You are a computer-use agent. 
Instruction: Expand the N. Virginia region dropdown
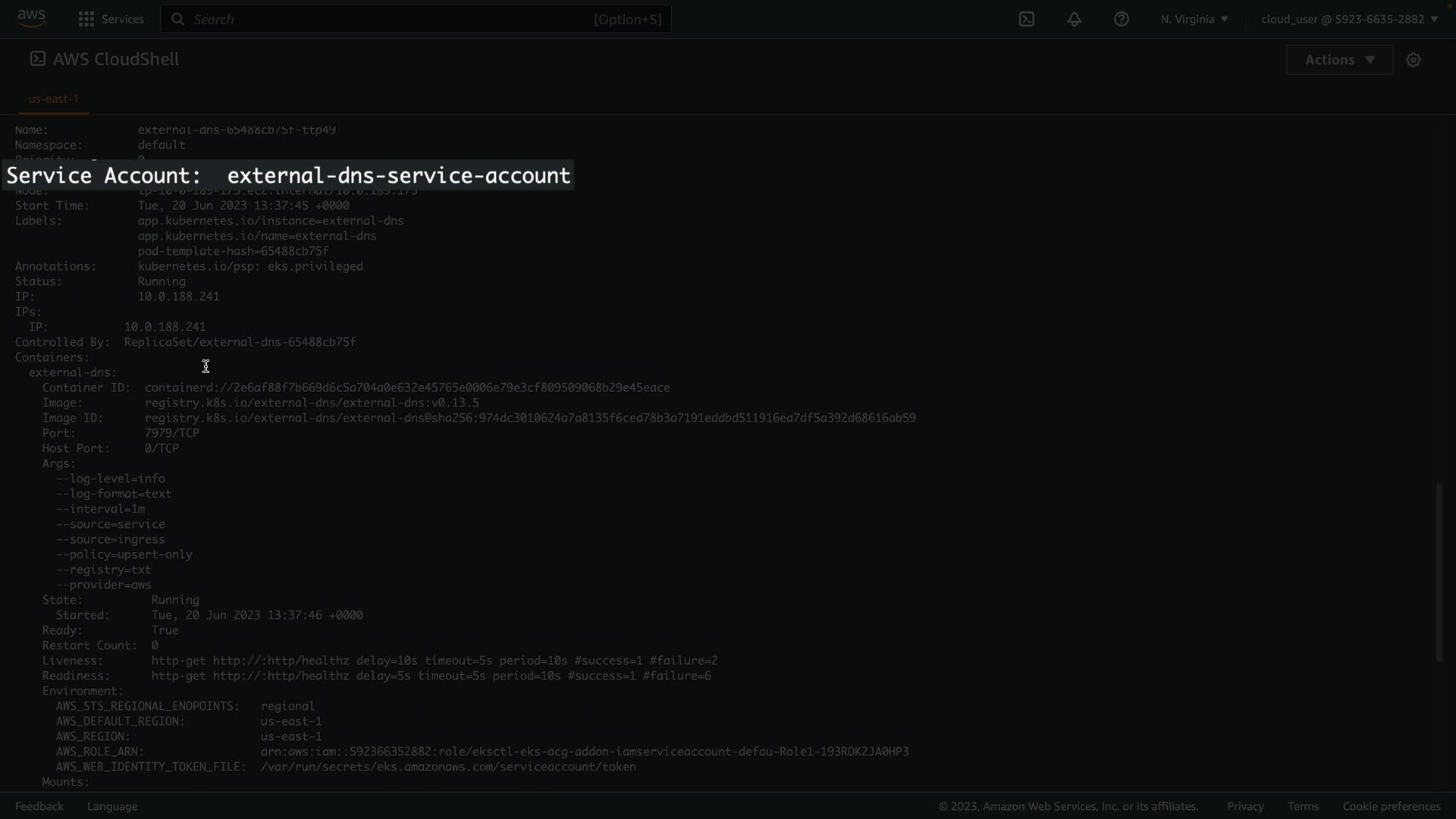click(1194, 19)
